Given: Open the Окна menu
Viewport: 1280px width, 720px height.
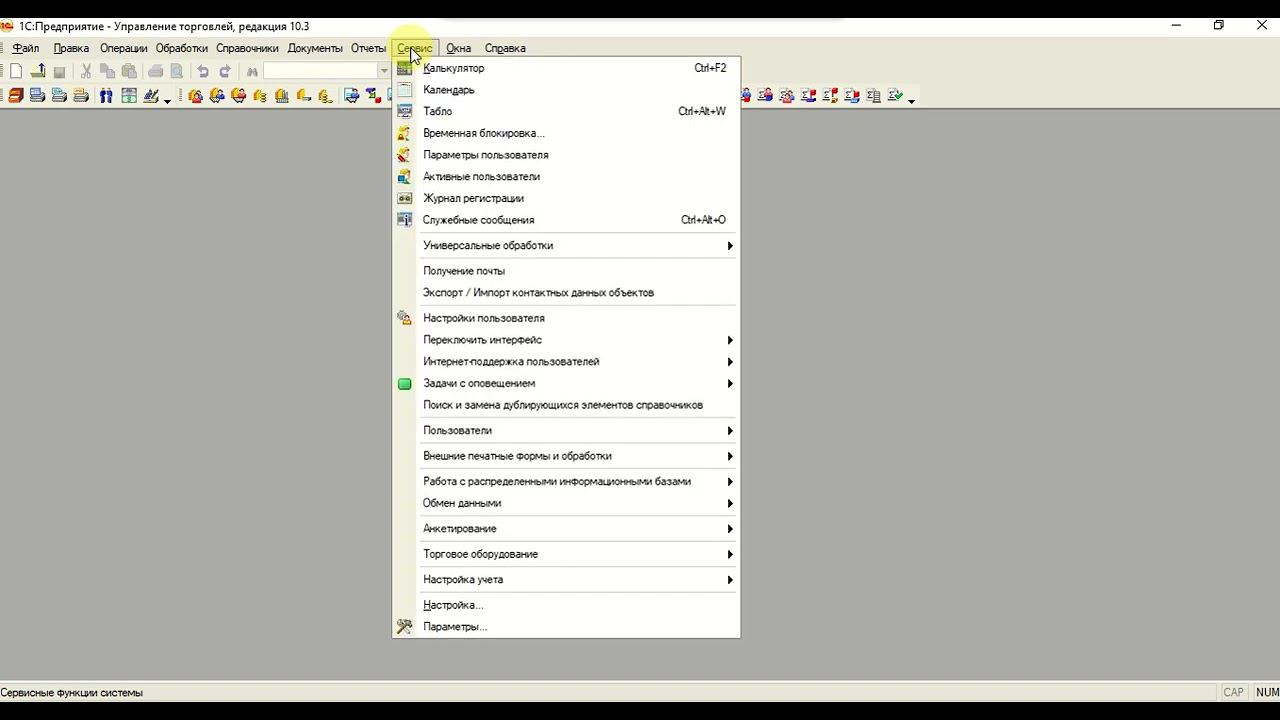Looking at the screenshot, I should click(458, 48).
